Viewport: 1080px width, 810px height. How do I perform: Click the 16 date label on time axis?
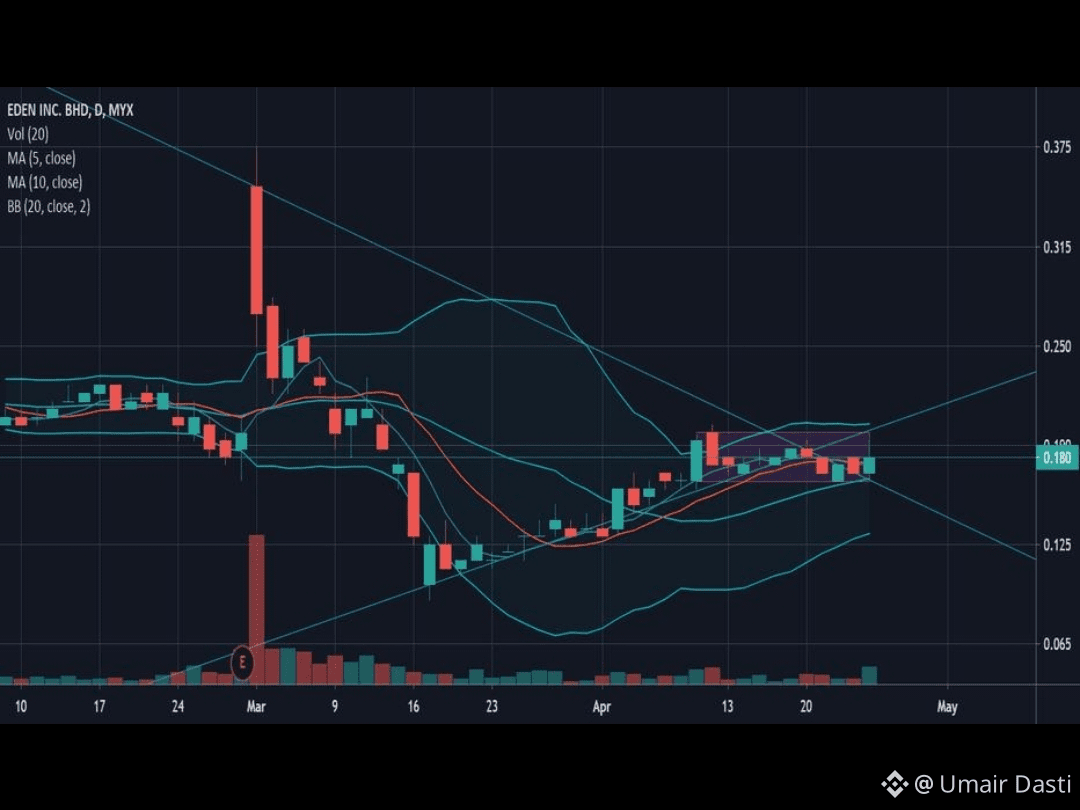click(413, 707)
